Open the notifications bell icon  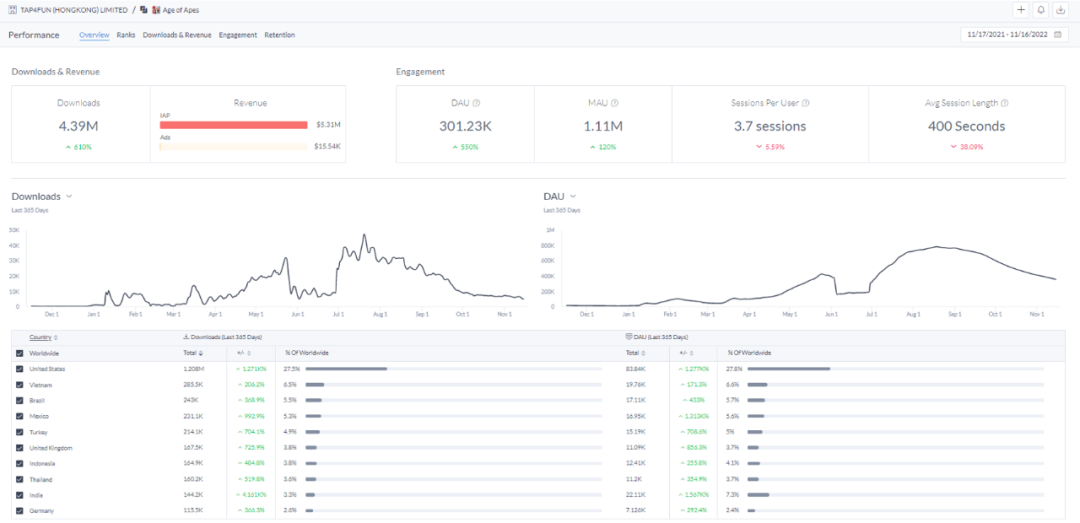click(1041, 10)
